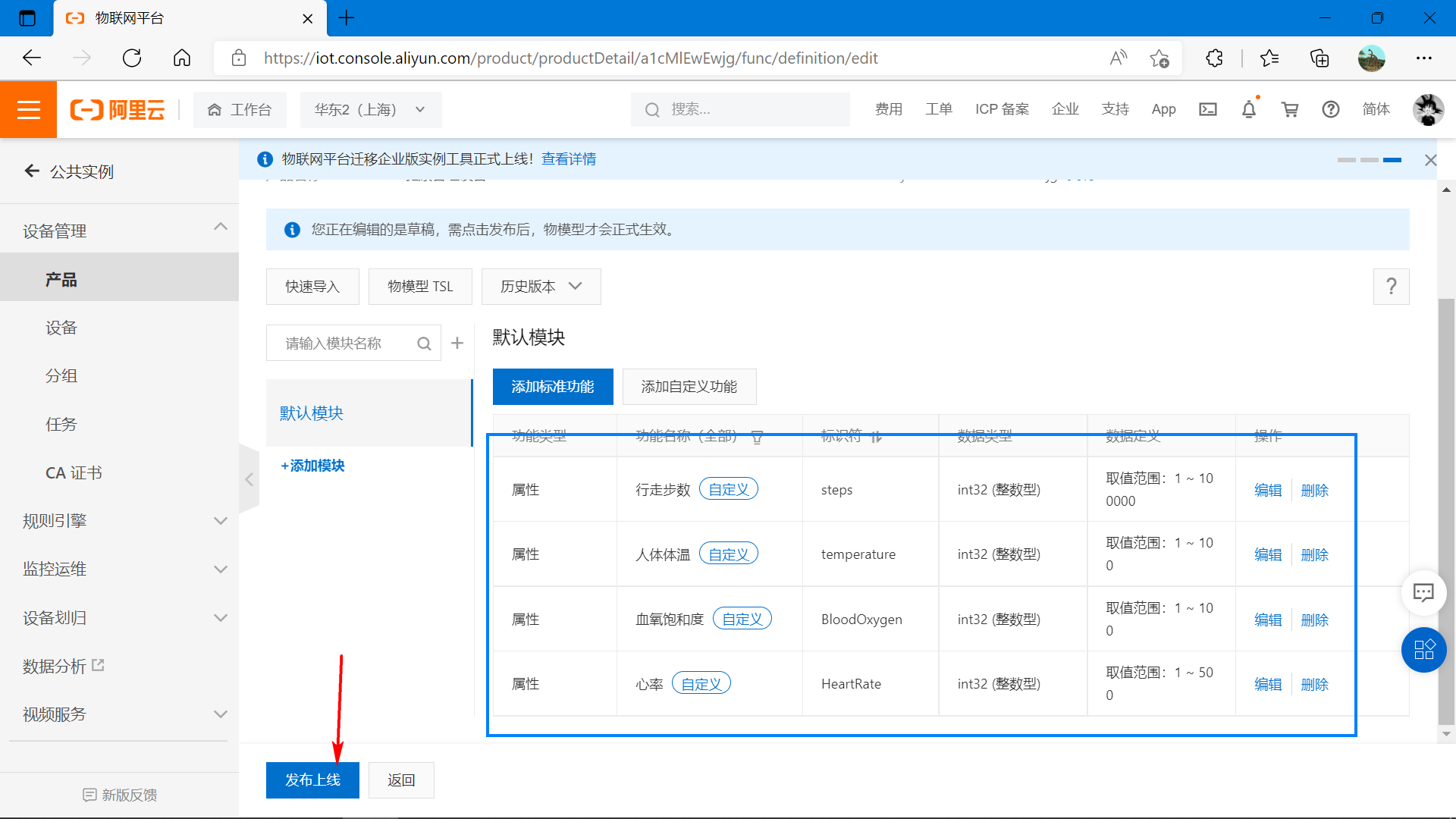The width and height of the screenshot is (1456, 819).
Task: Open browser settings ellipsis menu
Action: click(1424, 58)
